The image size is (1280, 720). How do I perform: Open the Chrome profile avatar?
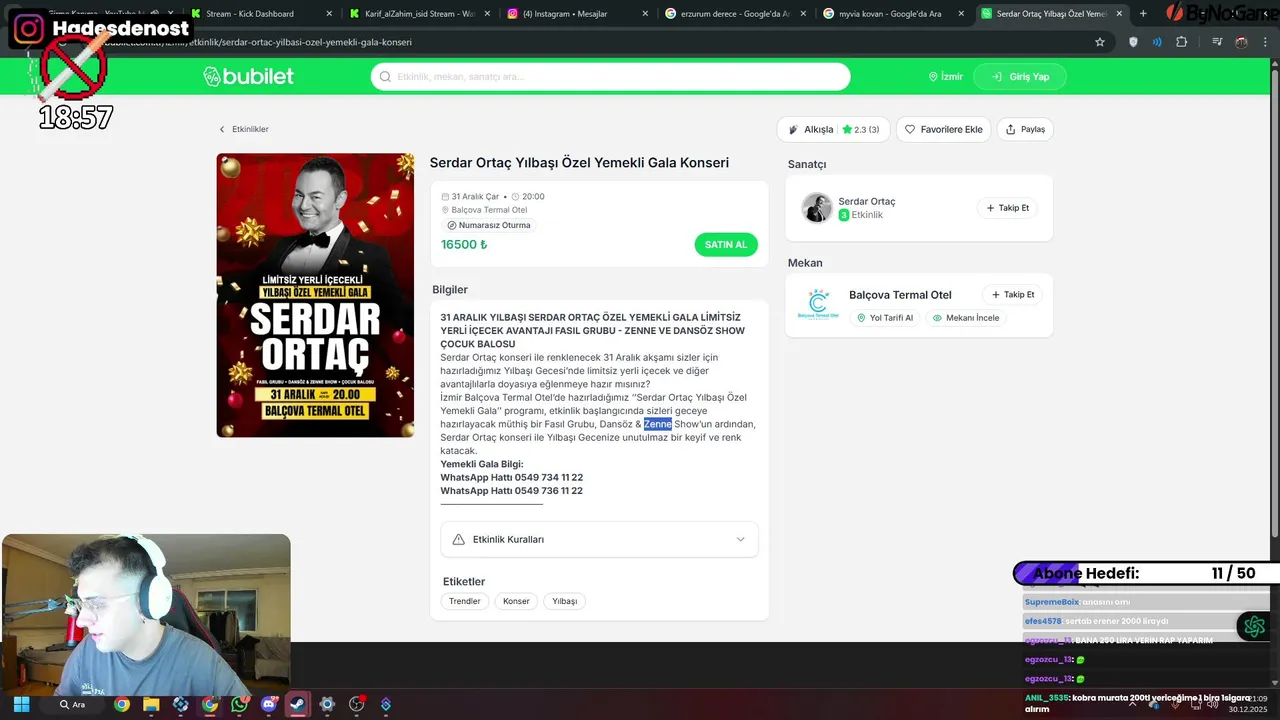point(1241,42)
